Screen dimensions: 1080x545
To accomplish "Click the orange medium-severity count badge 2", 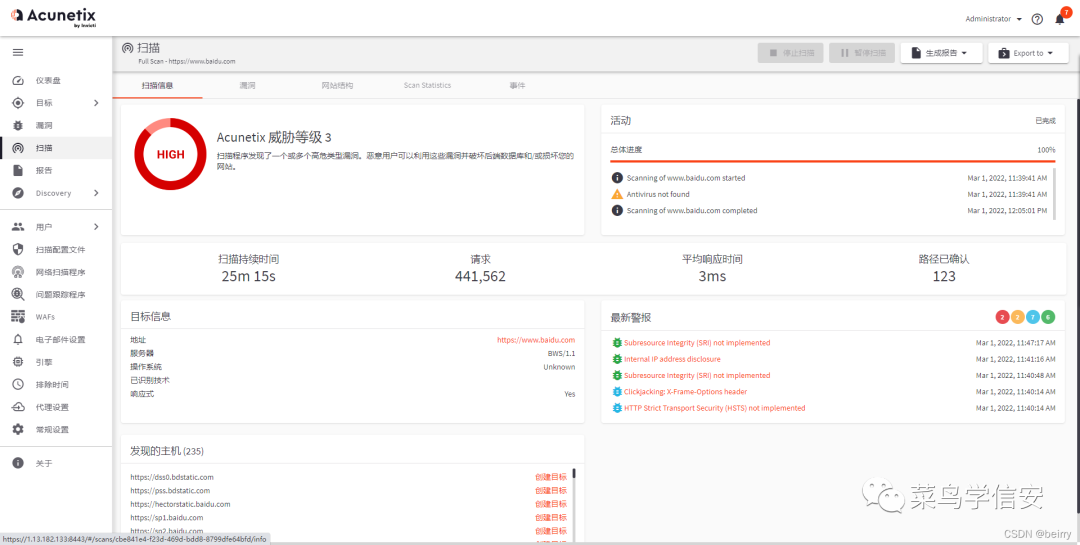I will pyautogui.click(x=1017, y=317).
